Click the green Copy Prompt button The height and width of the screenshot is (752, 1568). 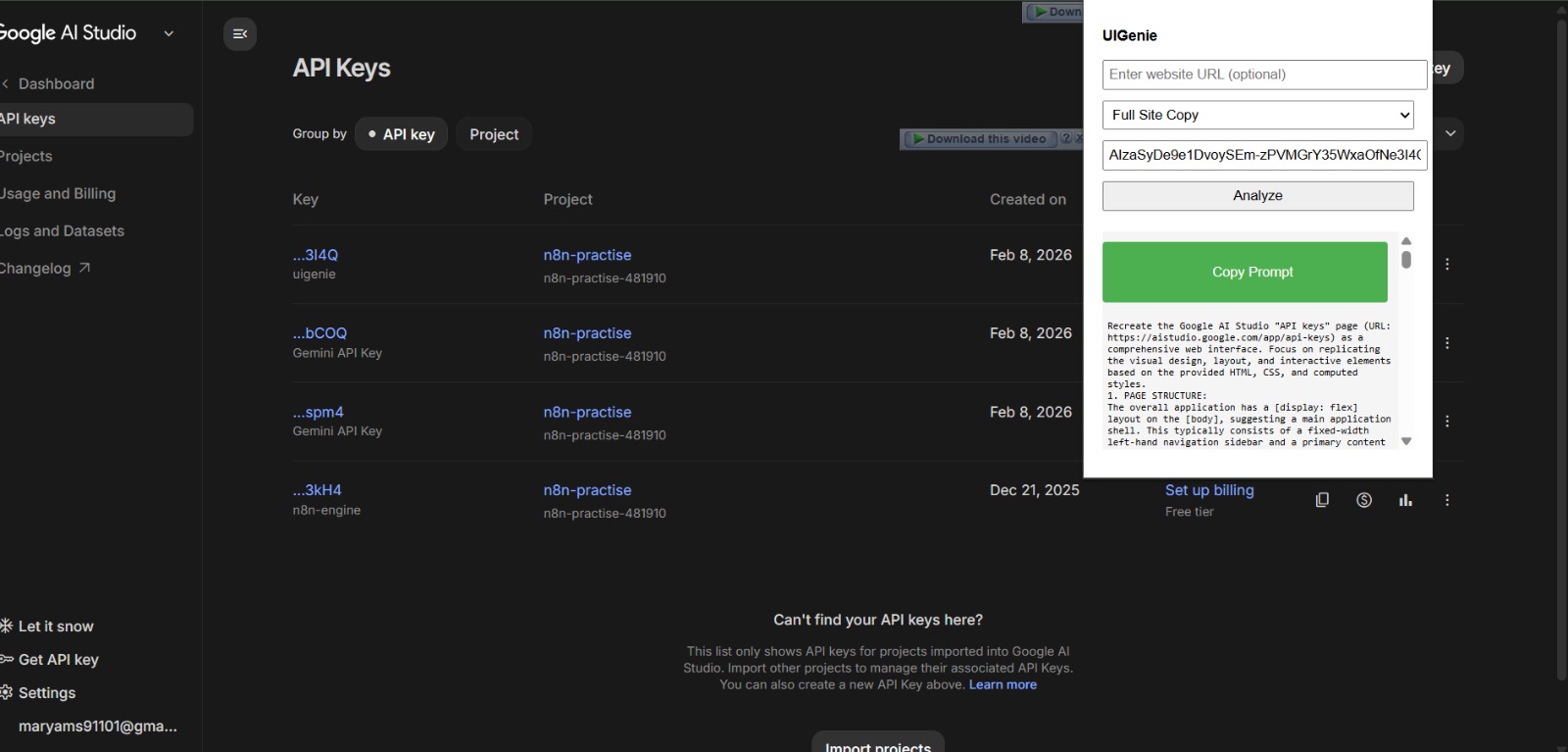pyautogui.click(x=1245, y=272)
